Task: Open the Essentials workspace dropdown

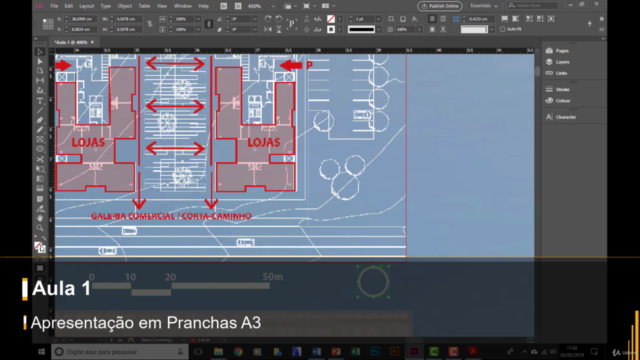Action: click(x=484, y=6)
